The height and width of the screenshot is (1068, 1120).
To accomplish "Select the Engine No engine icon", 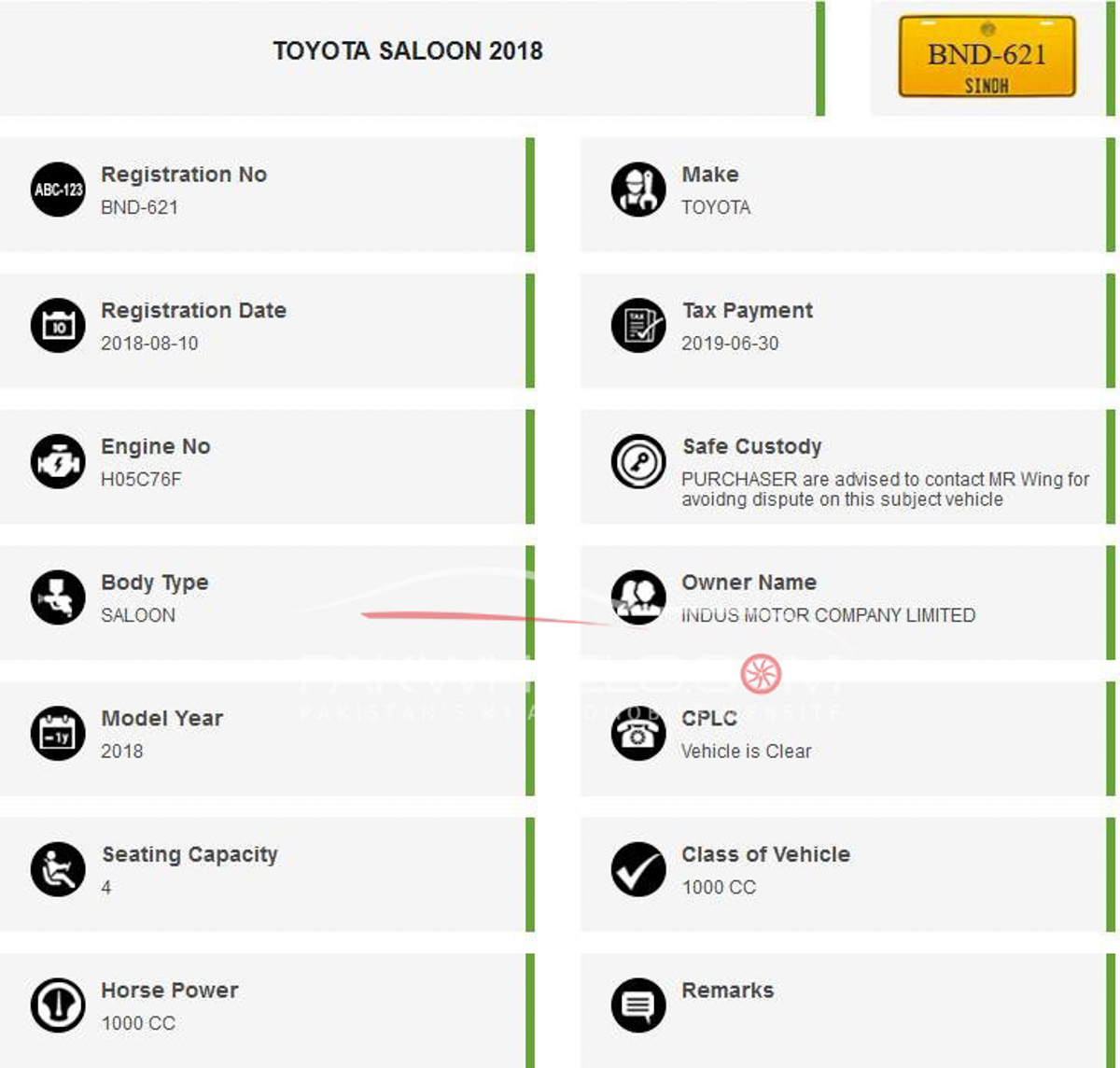I will pyautogui.click(x=57, y=462).
